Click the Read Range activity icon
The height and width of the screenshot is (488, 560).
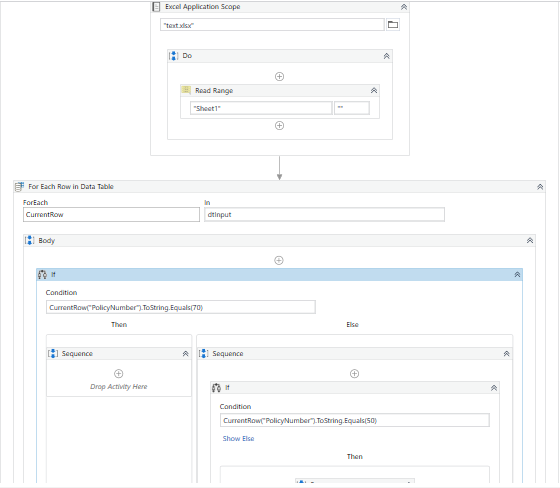(x=186, y=90)
